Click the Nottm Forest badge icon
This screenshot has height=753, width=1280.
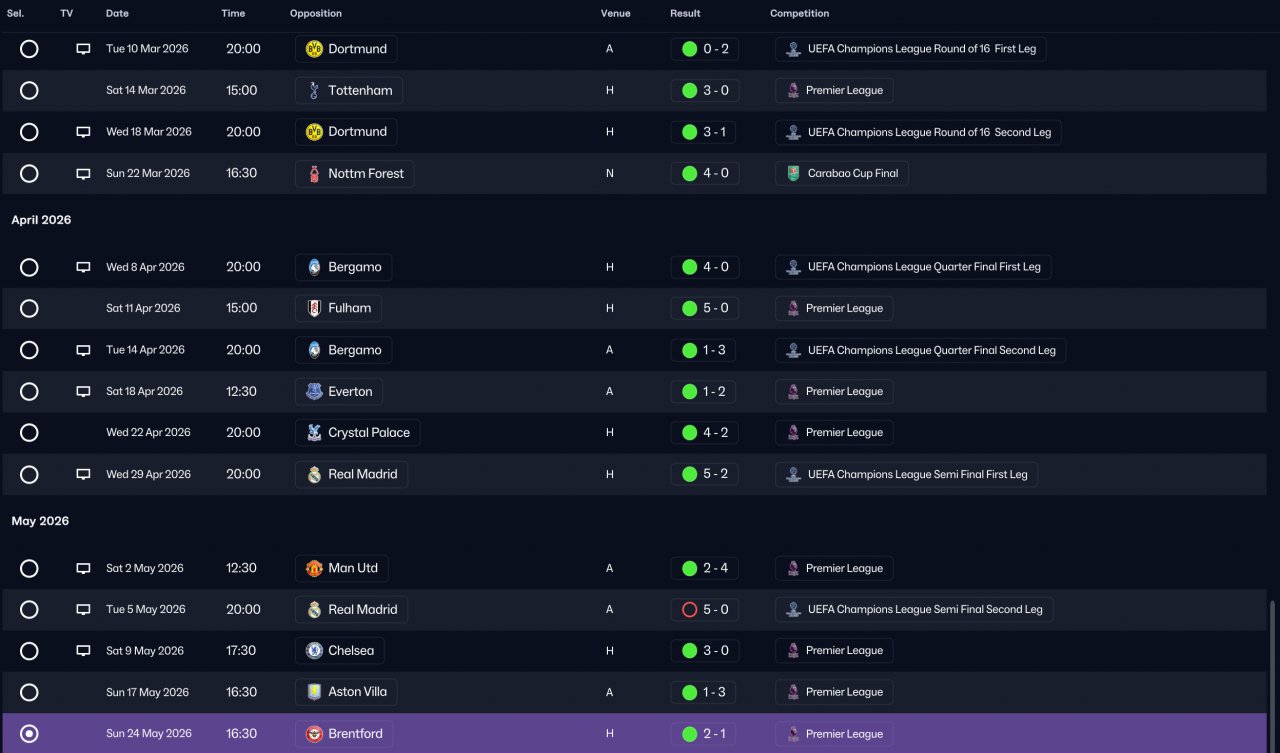[x=314, y=173]
